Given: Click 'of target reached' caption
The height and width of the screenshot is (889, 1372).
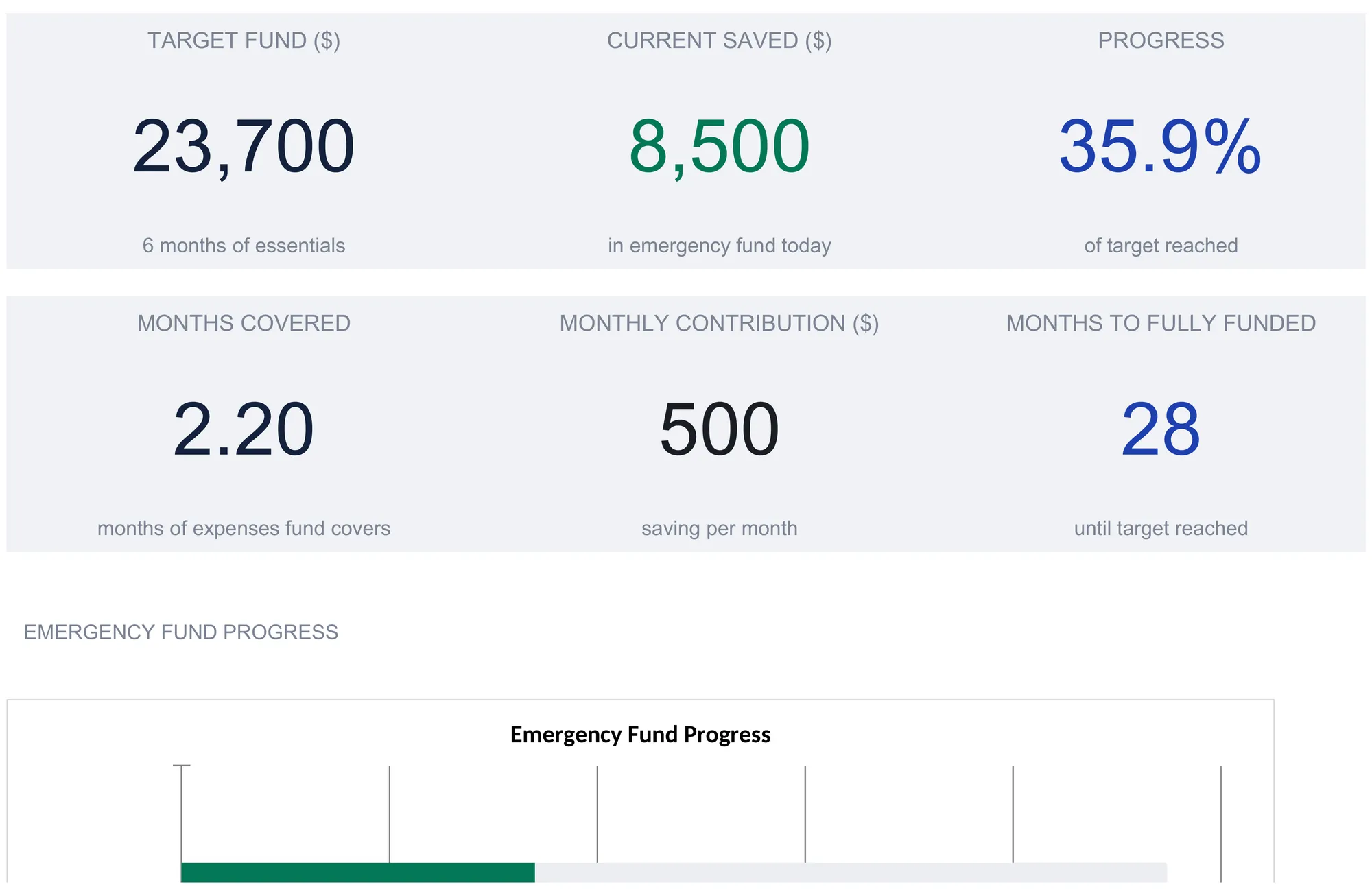Looking at the screenshot, I should pos(1161,246).
